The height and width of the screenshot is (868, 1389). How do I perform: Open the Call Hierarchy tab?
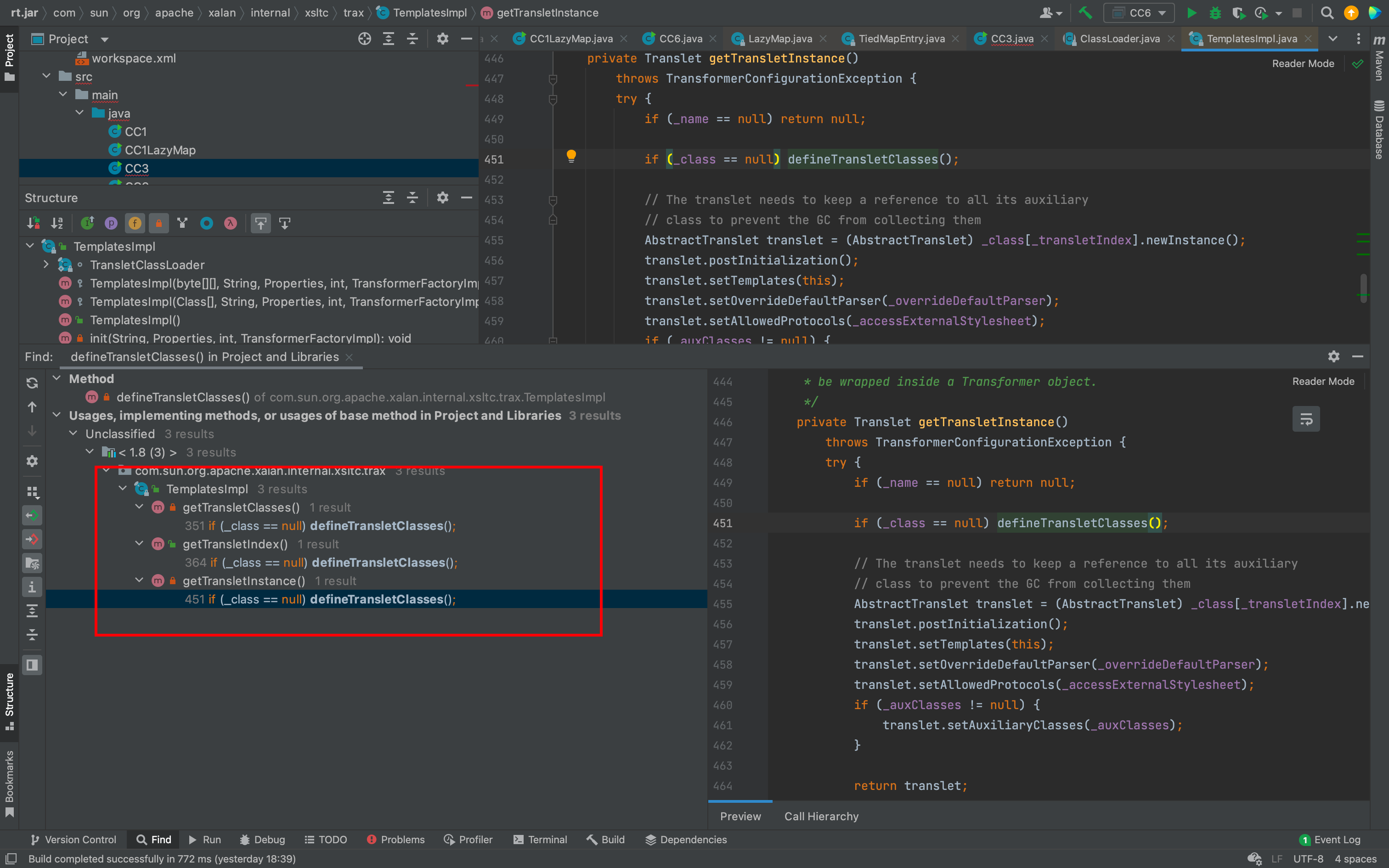click(821, 816)
